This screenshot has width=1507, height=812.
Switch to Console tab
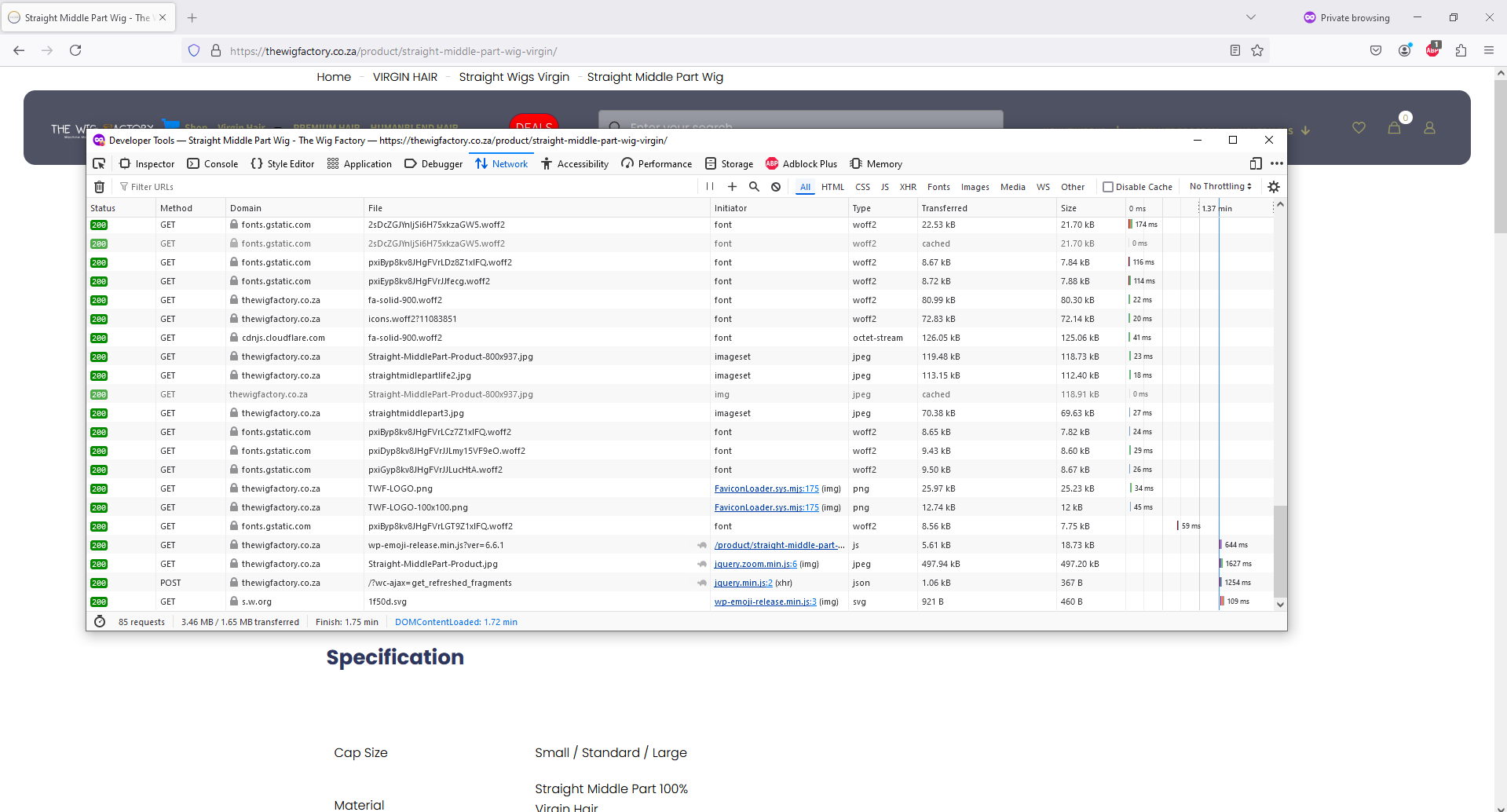click(213, 163)
